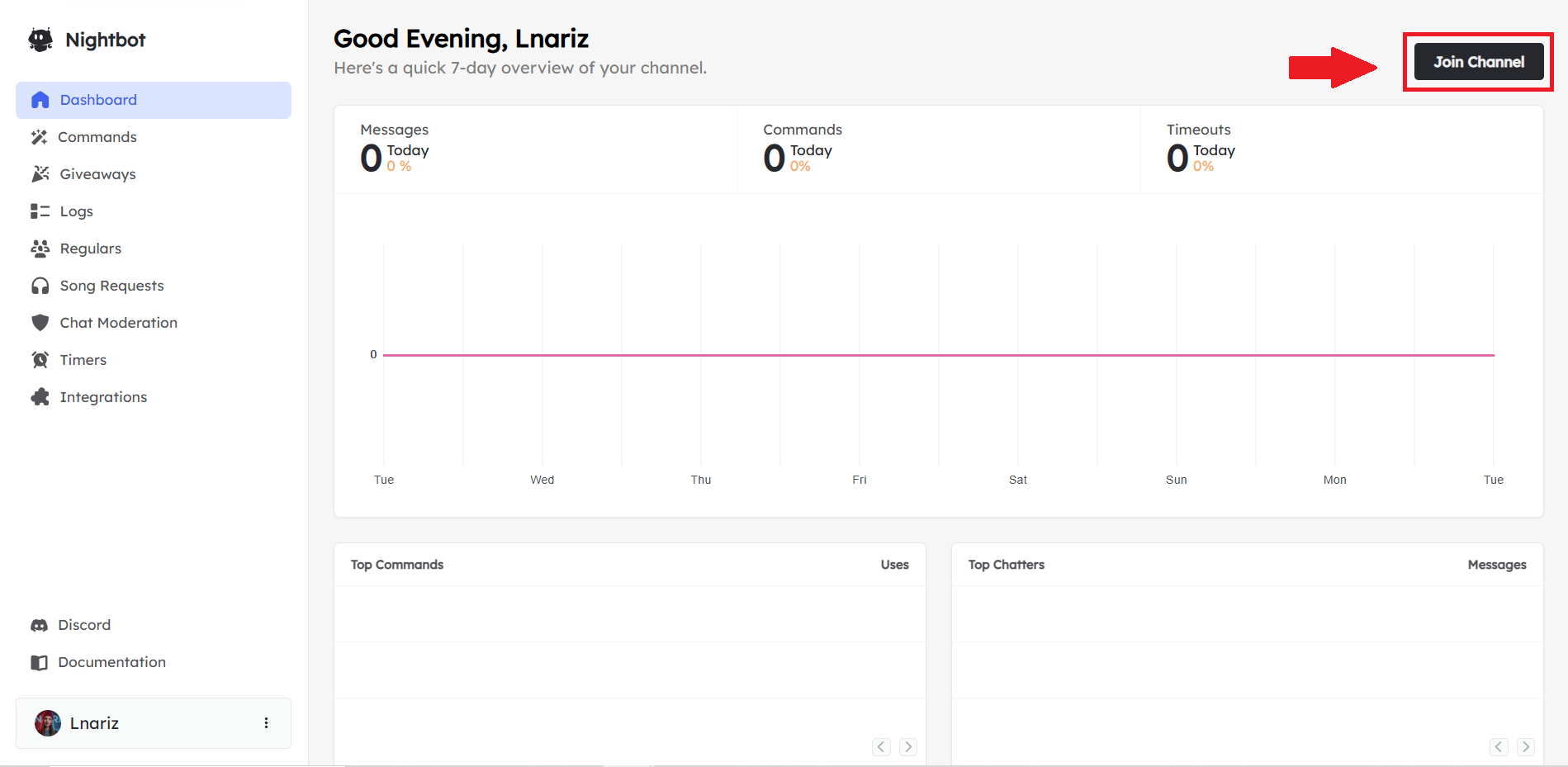The height and width of the screenshot is (767, 1568).
Task: Click the Dashboard home icon
Action: (x=40, y=100)
